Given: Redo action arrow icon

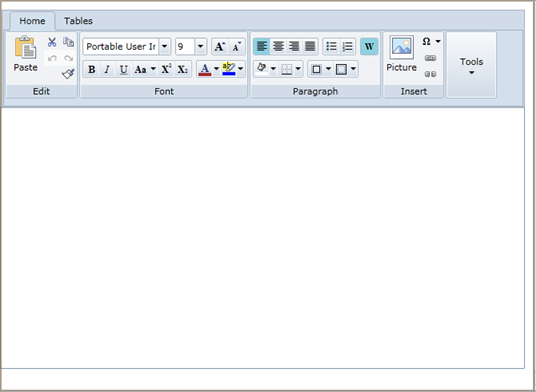Looking at the screenshot, I should click(x=68, y=58).
